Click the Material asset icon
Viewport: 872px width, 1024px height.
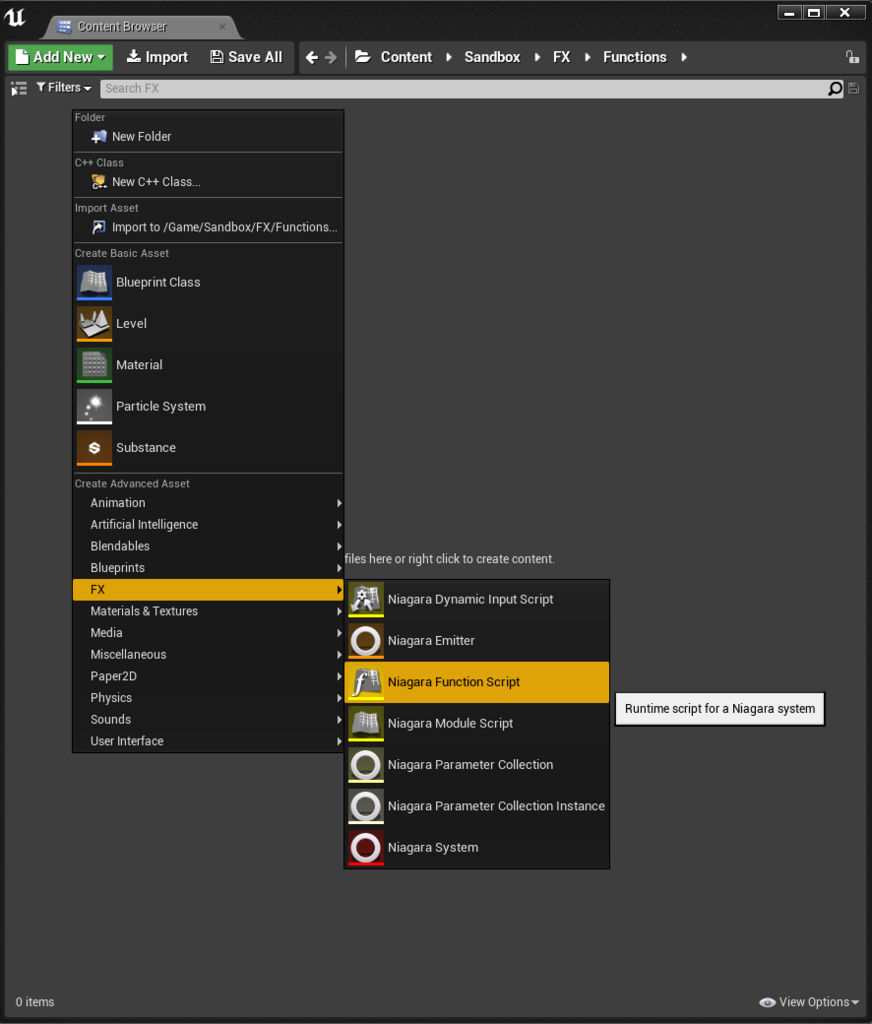pyautogui.click(x=94, y=365)
